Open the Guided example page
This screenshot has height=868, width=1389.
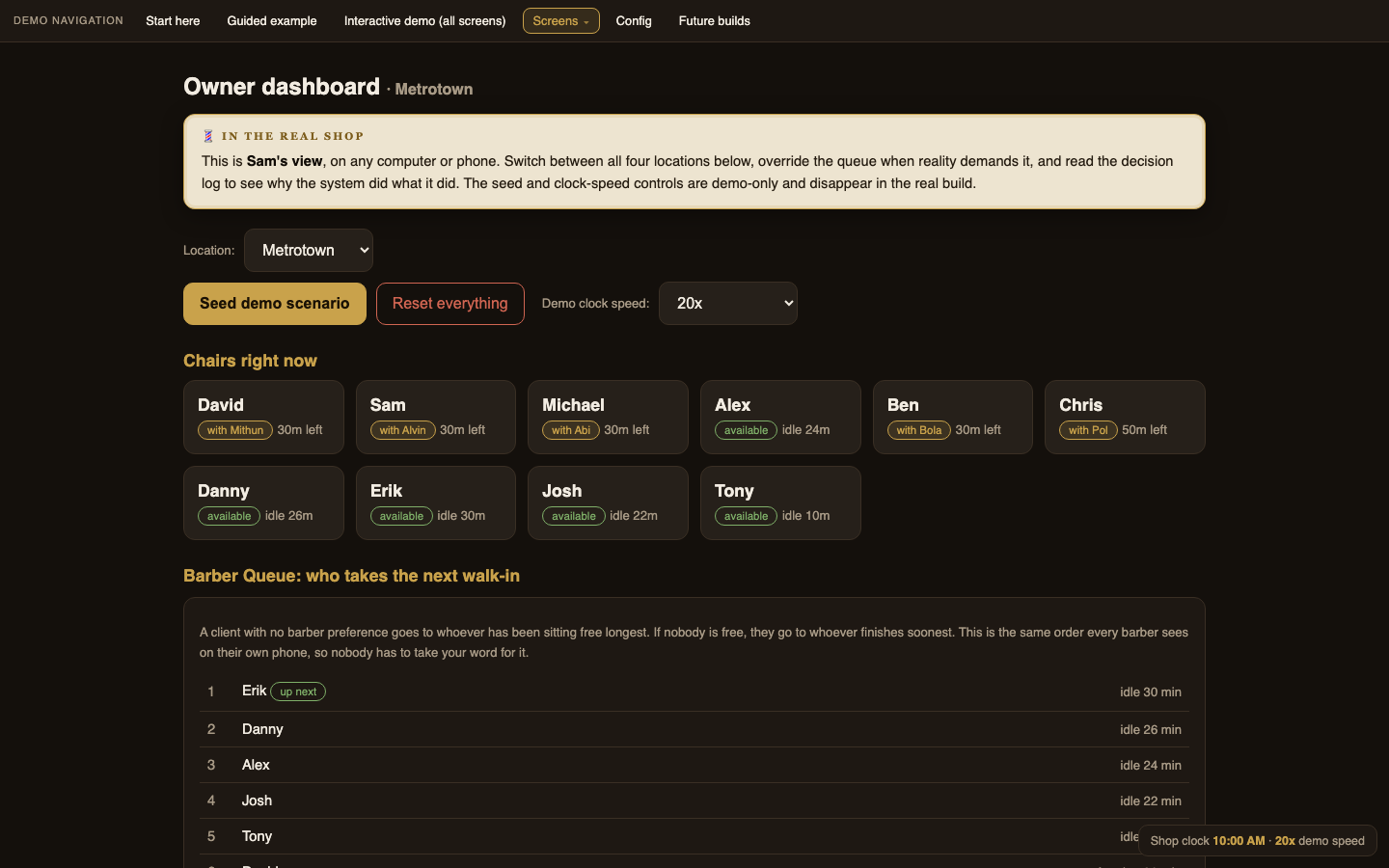tap(272, 20)
